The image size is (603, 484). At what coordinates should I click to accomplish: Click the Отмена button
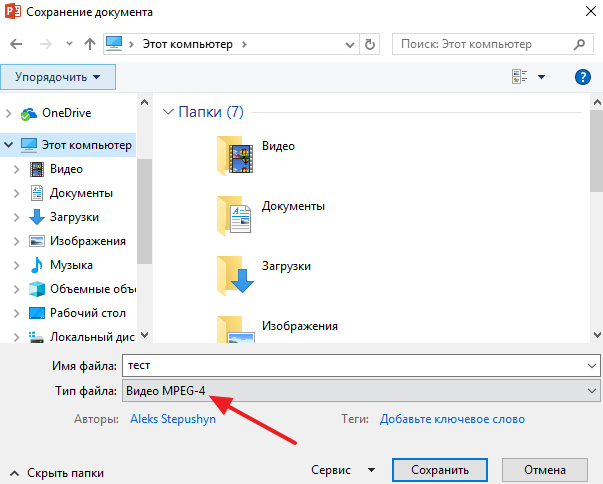coord(544,469)
